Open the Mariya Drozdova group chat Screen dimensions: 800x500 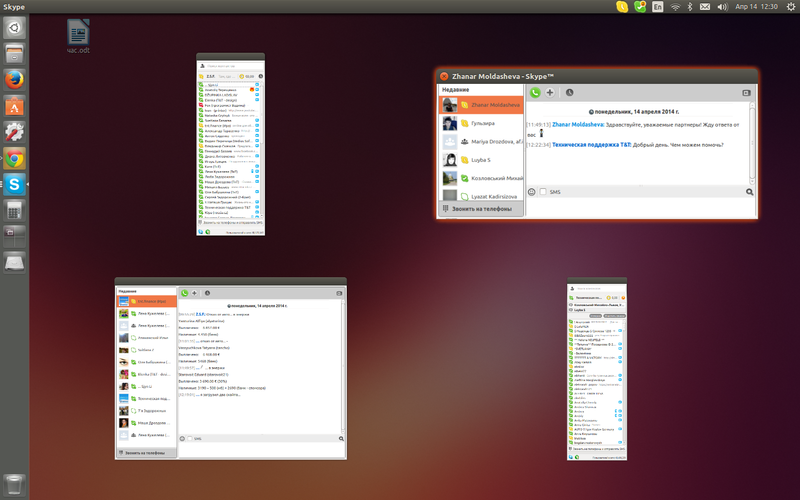point(481,141)
